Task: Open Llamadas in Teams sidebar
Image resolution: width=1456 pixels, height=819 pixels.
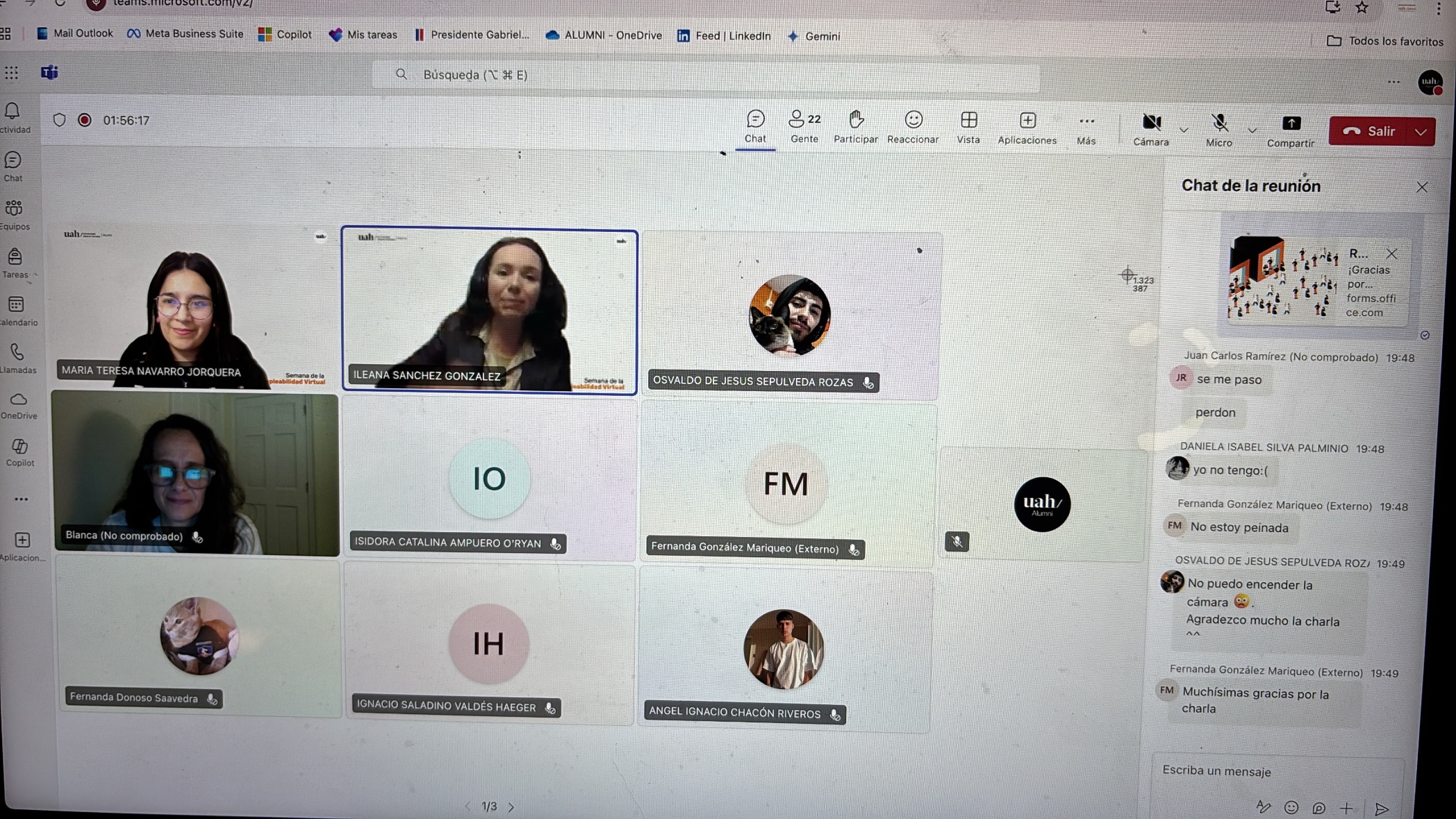Action: [17, 359]
